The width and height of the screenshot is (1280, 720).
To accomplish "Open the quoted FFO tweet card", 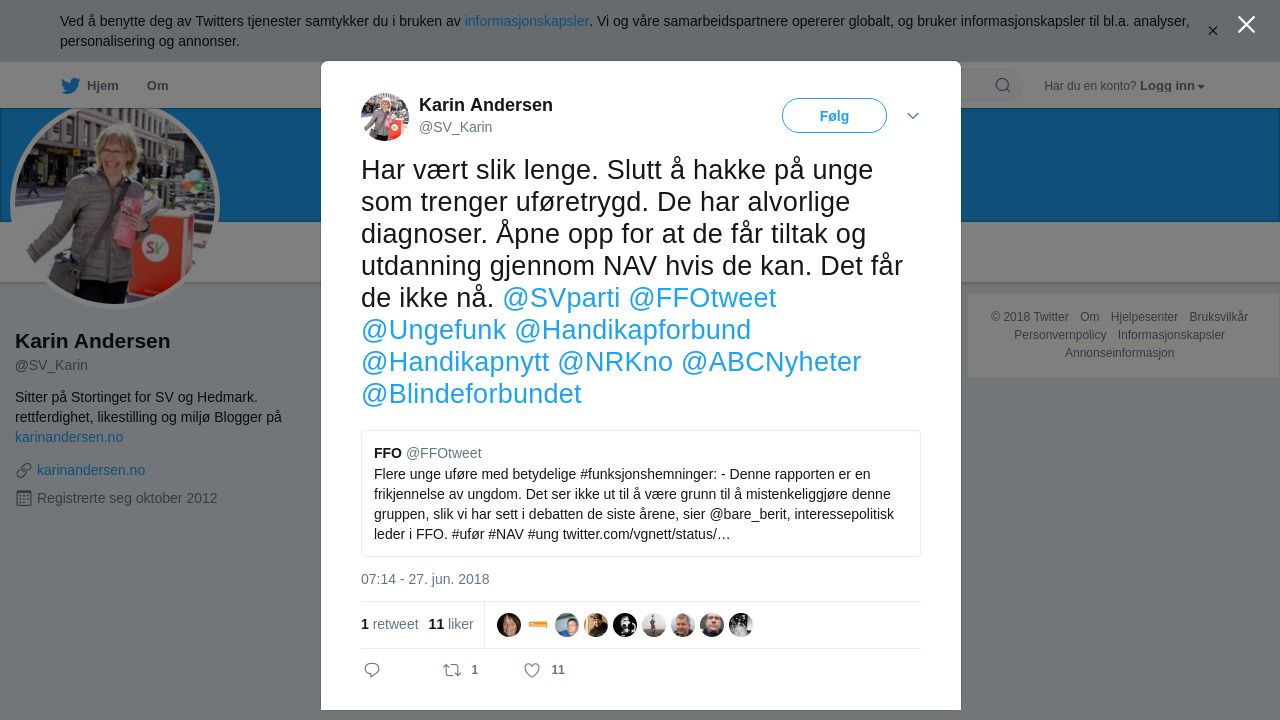I will [641, 494].
